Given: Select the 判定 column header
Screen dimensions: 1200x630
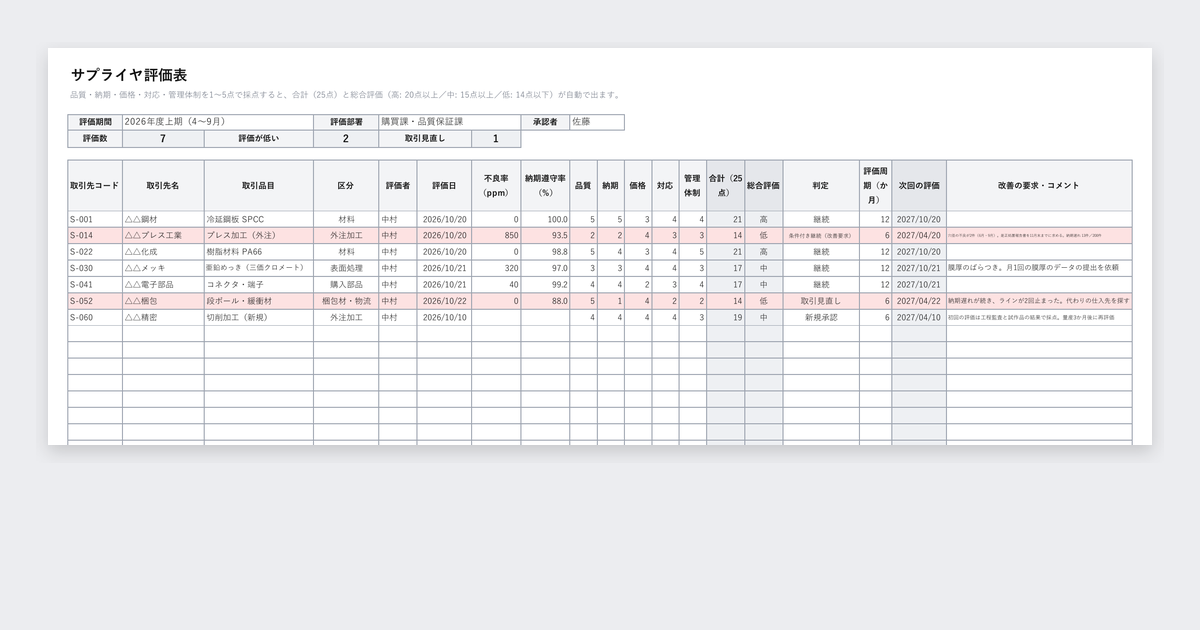Looking at the screenshot, I should click(x=821, y=186).
